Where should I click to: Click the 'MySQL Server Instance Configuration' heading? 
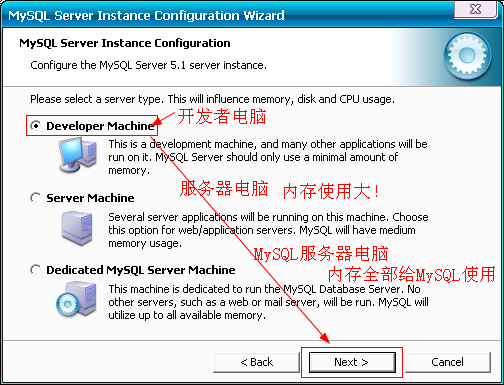click(125, 43)
